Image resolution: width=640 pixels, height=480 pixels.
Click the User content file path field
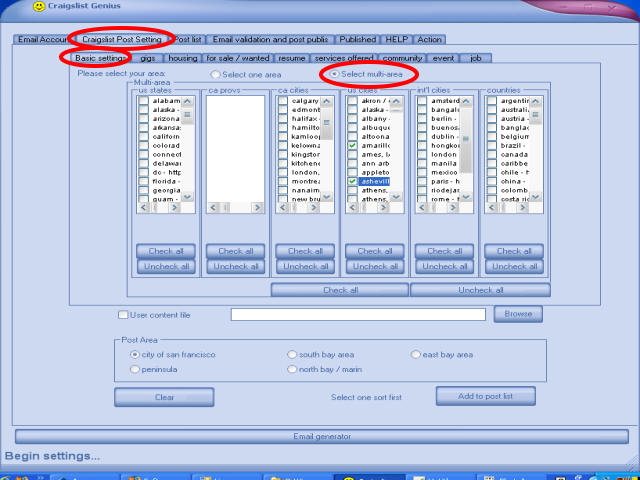point(358,314)
